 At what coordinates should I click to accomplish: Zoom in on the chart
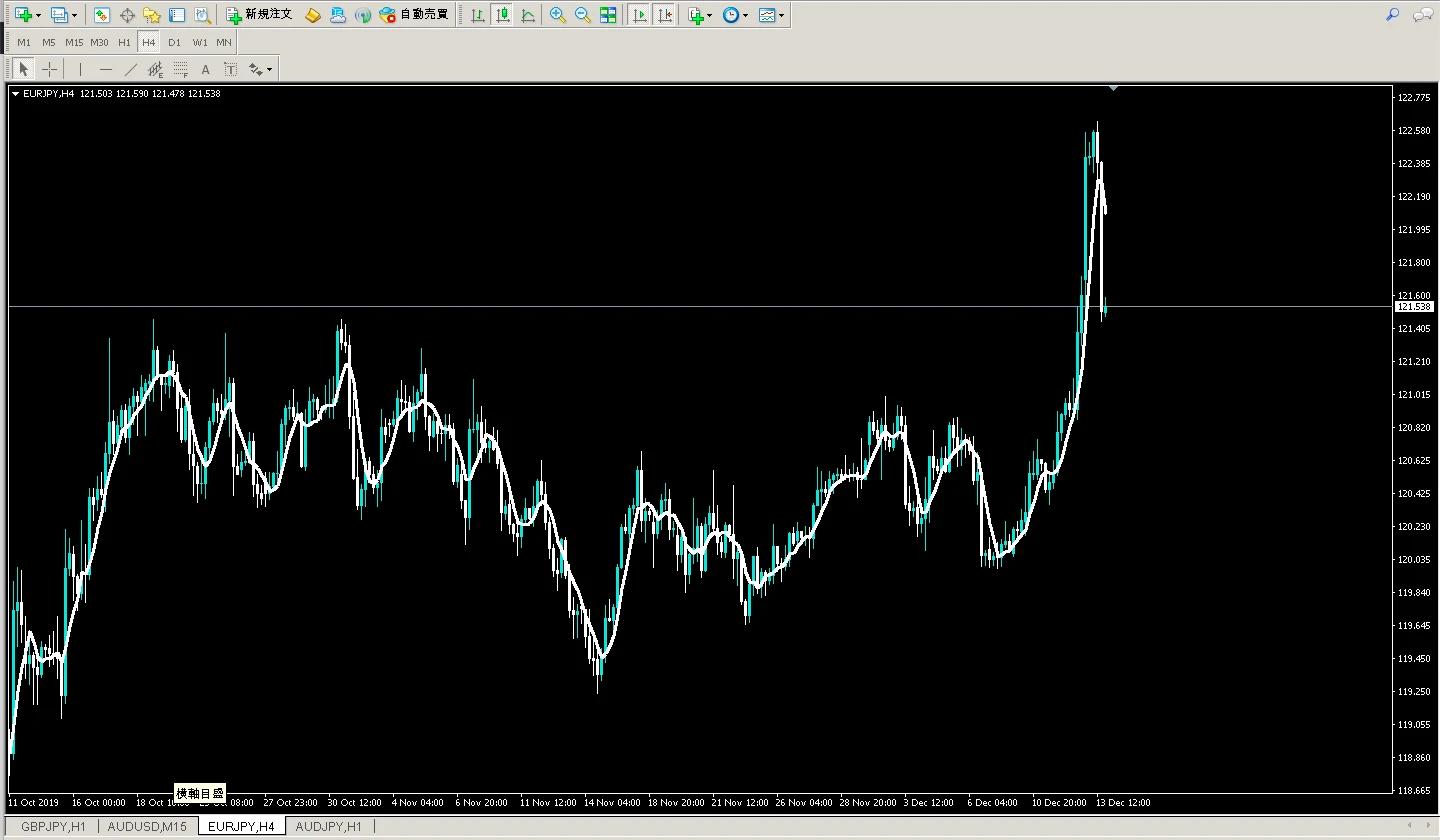tap(558, 15)
